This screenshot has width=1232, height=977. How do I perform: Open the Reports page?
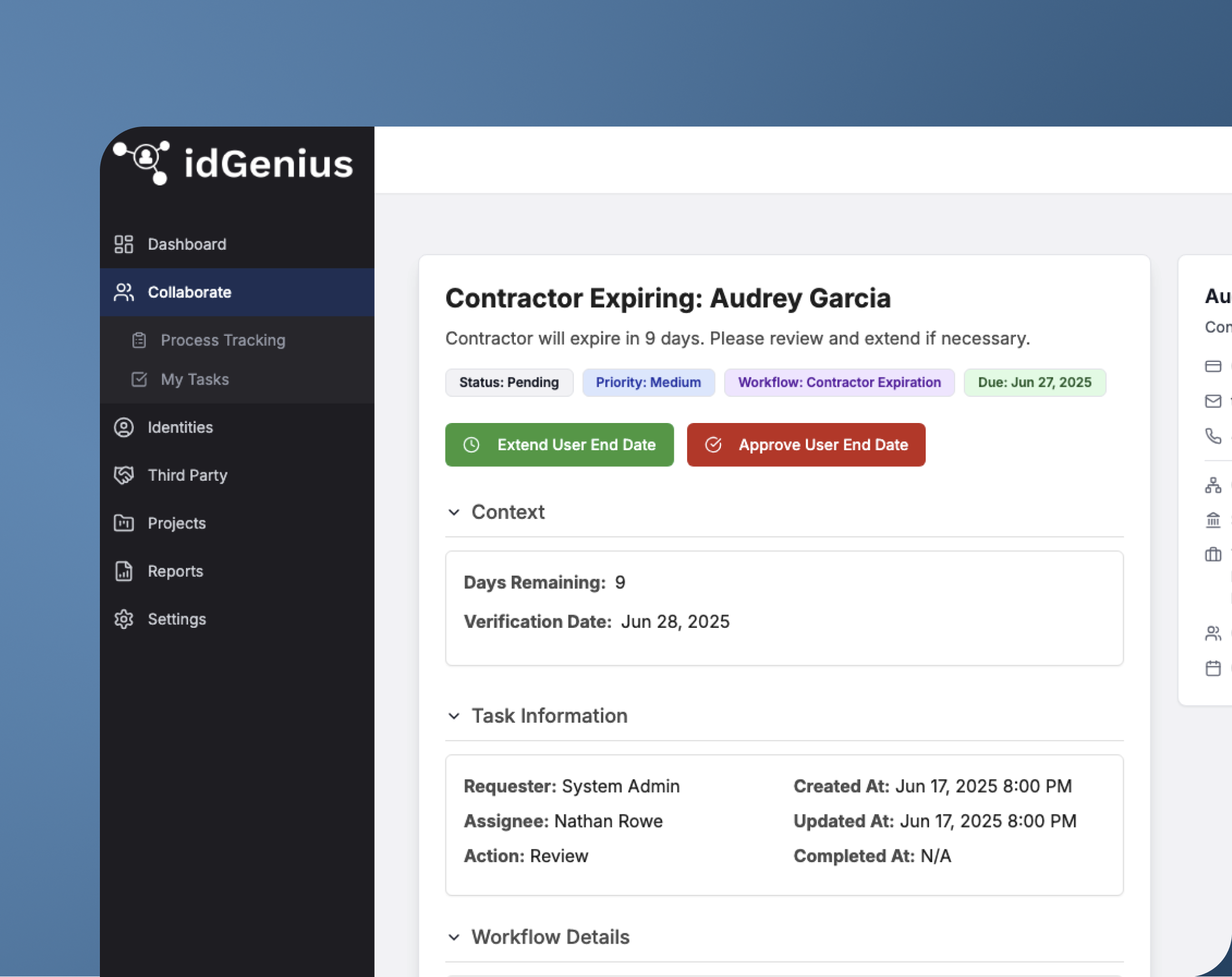[237, 571]
